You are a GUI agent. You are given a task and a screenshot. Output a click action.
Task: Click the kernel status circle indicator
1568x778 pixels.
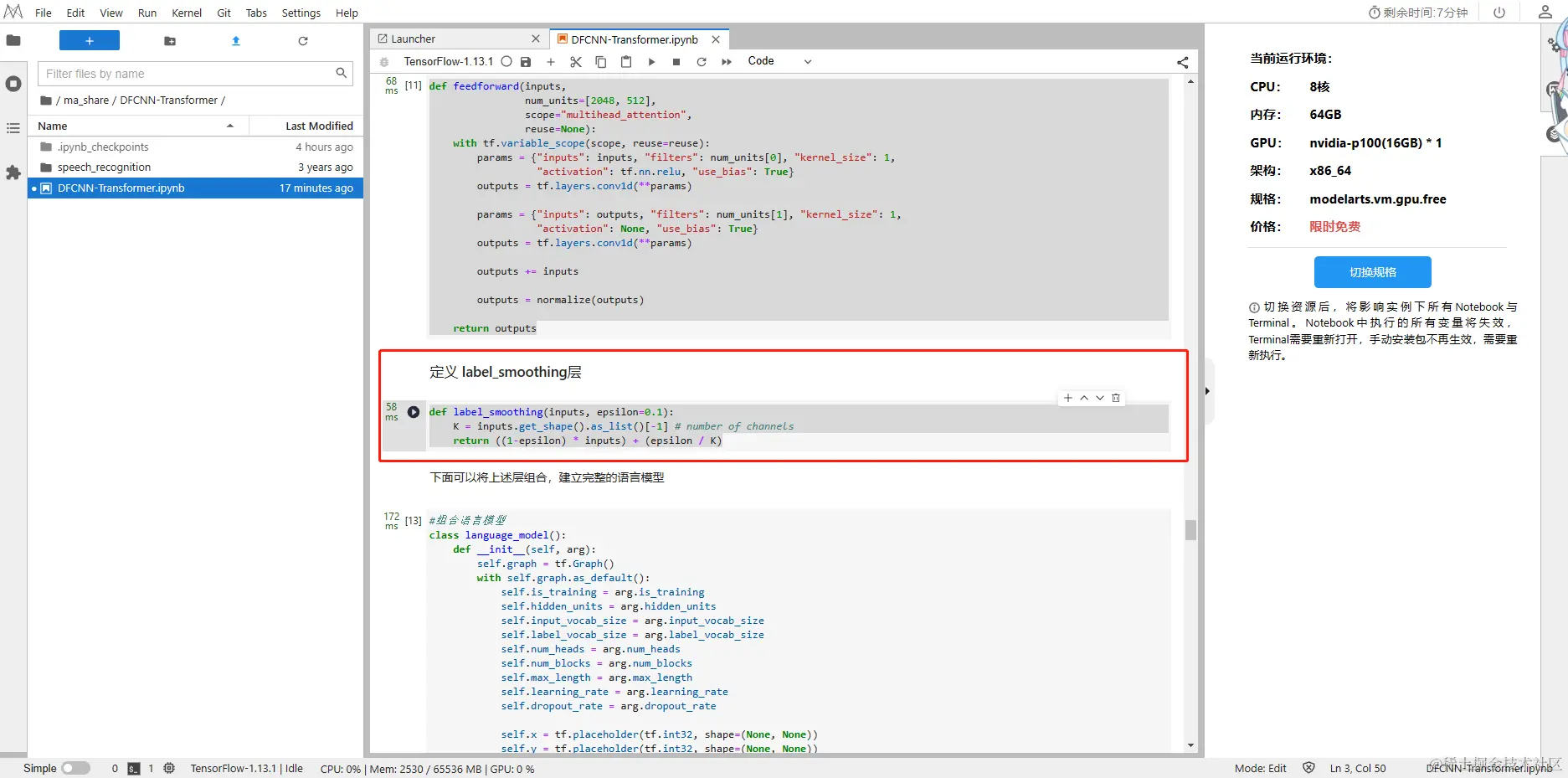pyautogui.click(x=506, y=61)
